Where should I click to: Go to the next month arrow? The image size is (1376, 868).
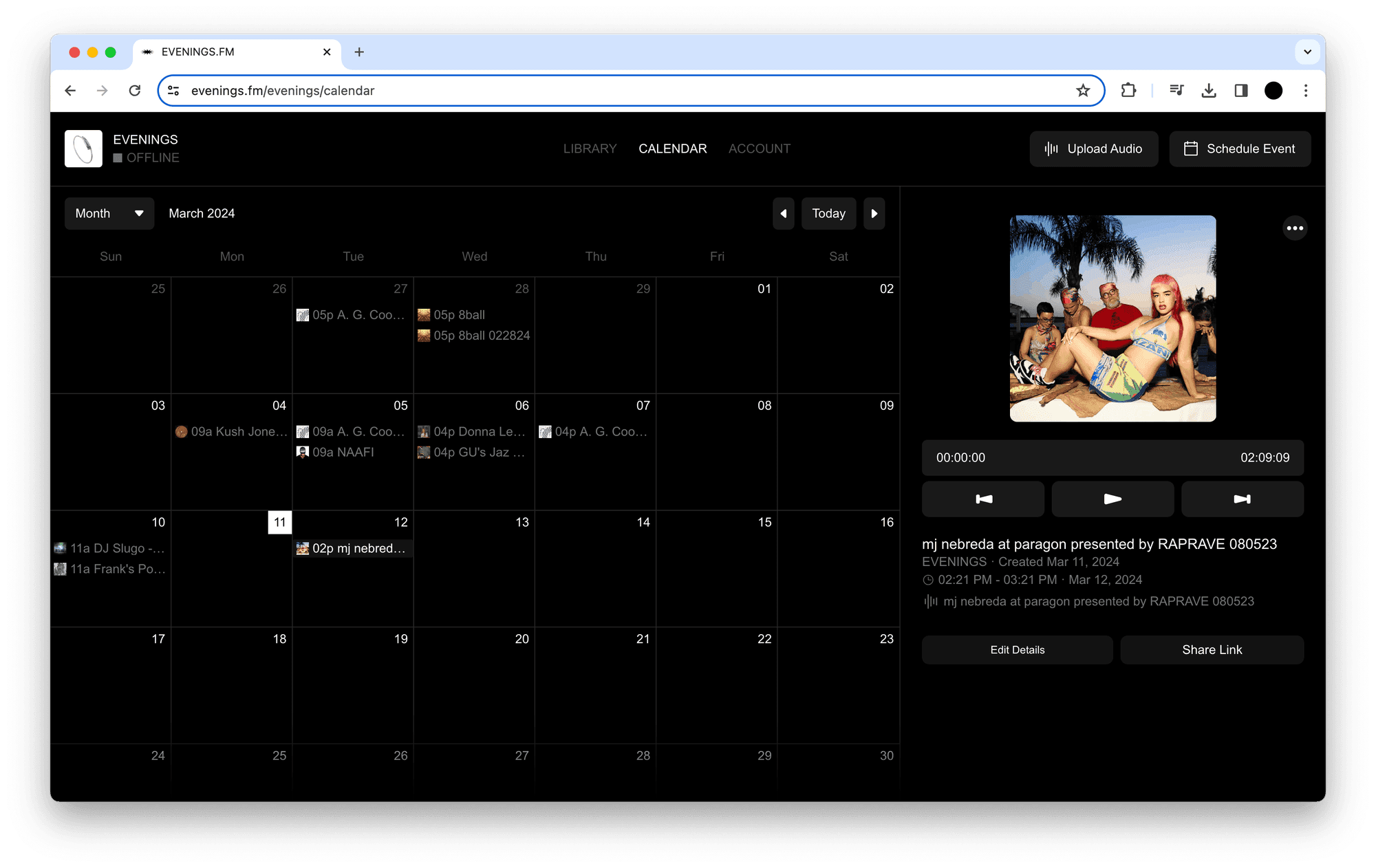874,213
